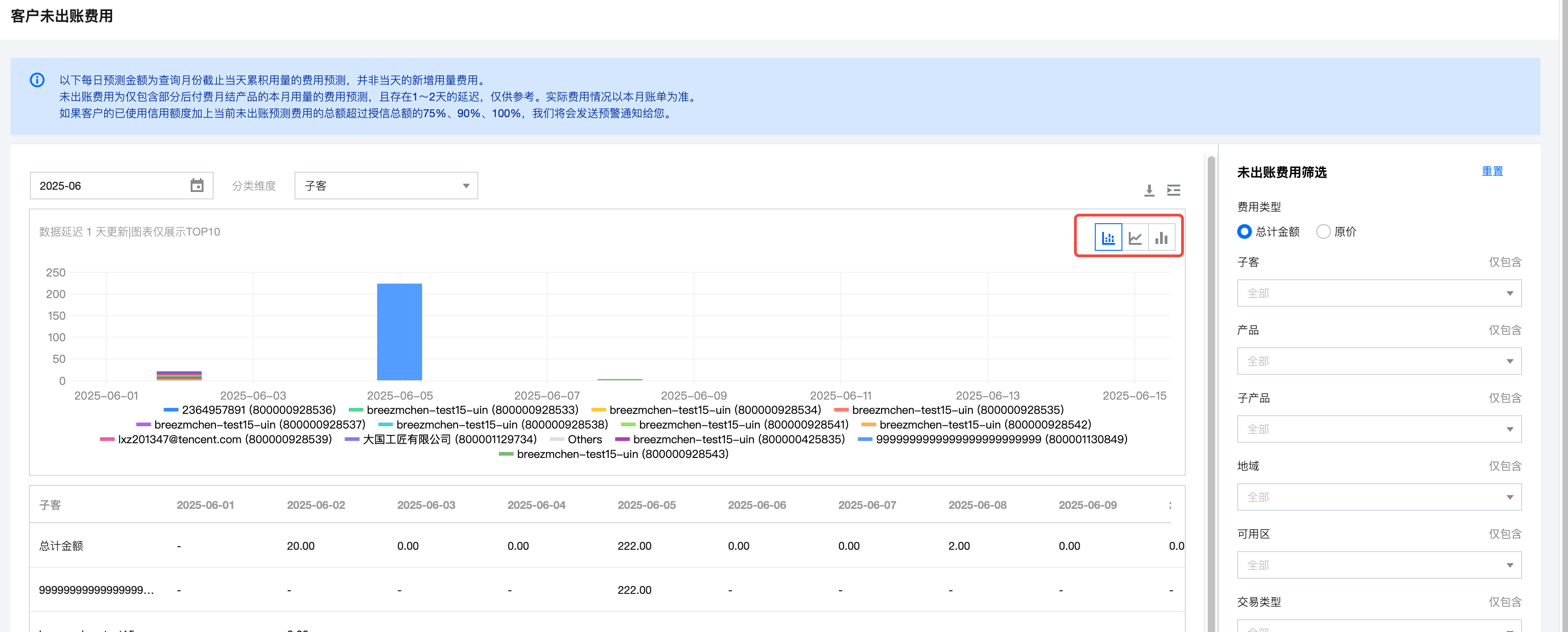The width and height of the screenshot is (1568, 632).
Task: Click the 子客 table column header
Action: click(50, 505)
